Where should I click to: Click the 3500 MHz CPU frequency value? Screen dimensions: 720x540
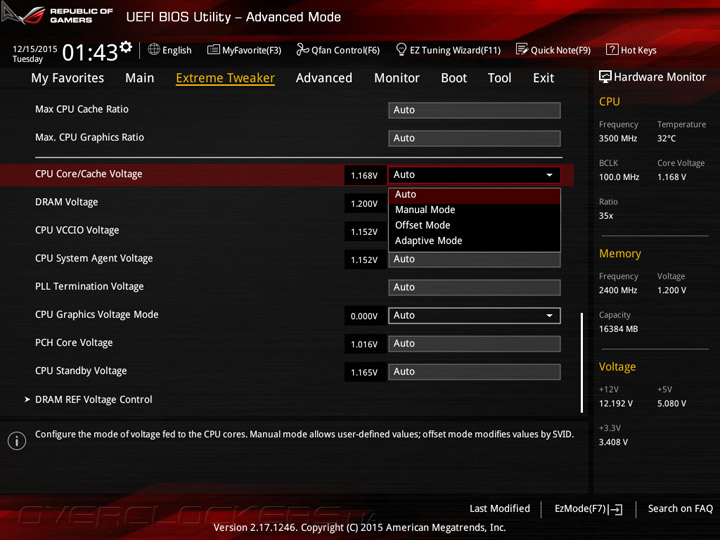click(x=618, y=138)
